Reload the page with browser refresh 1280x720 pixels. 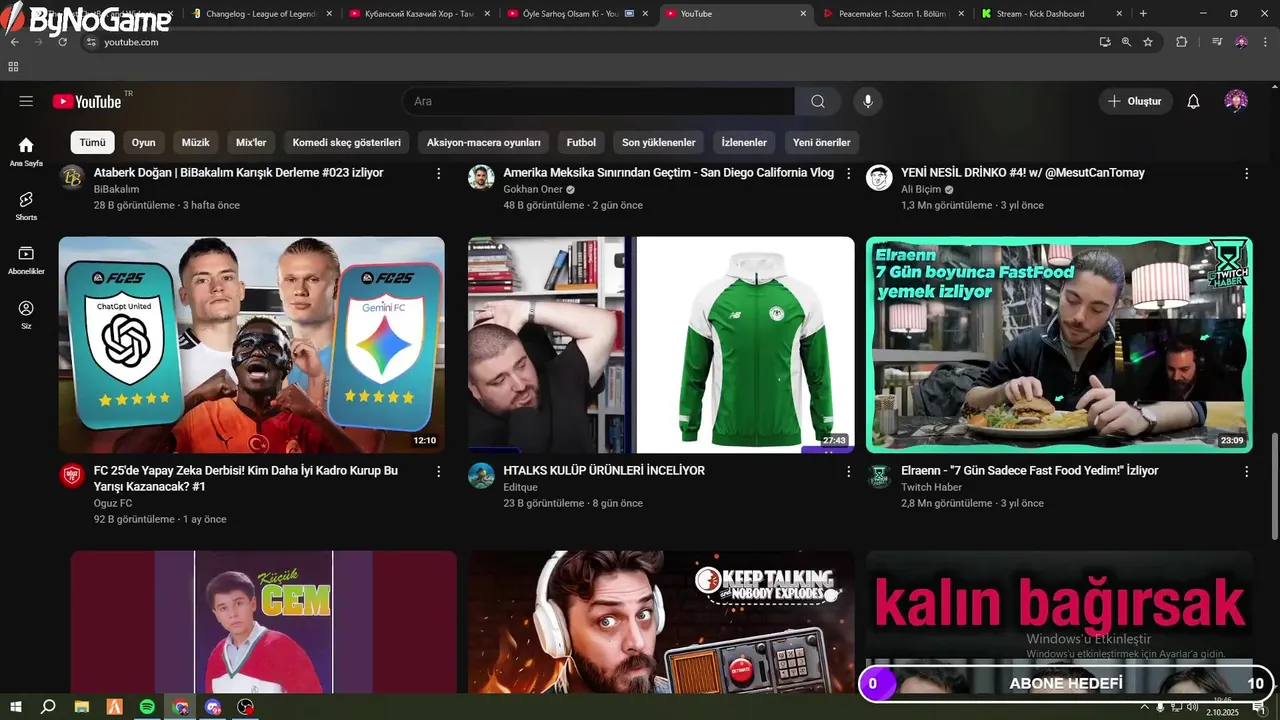coord(63,42)
